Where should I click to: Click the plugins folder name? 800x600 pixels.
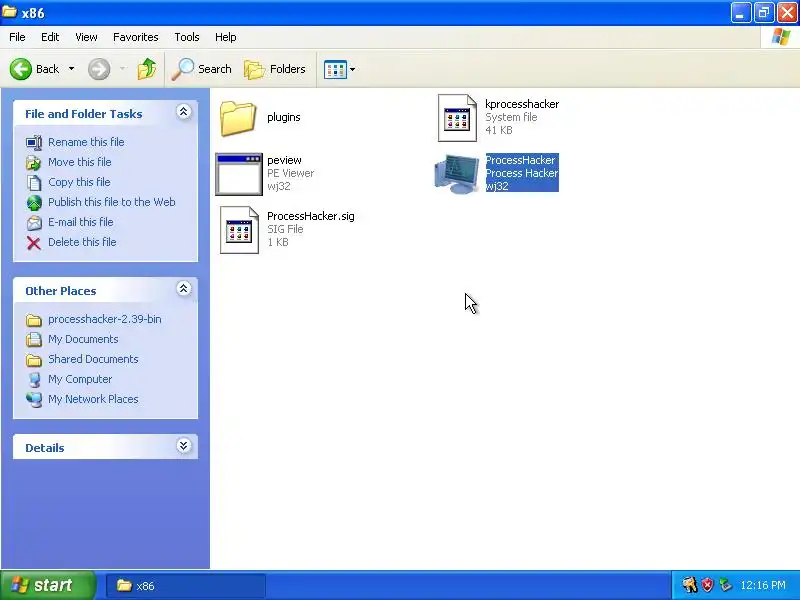284,117
